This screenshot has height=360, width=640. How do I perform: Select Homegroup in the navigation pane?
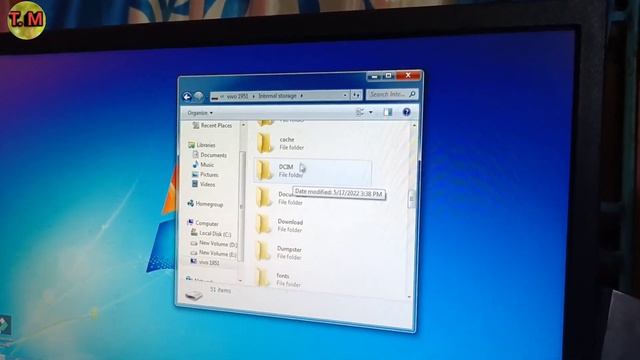(x=209, y=204)
